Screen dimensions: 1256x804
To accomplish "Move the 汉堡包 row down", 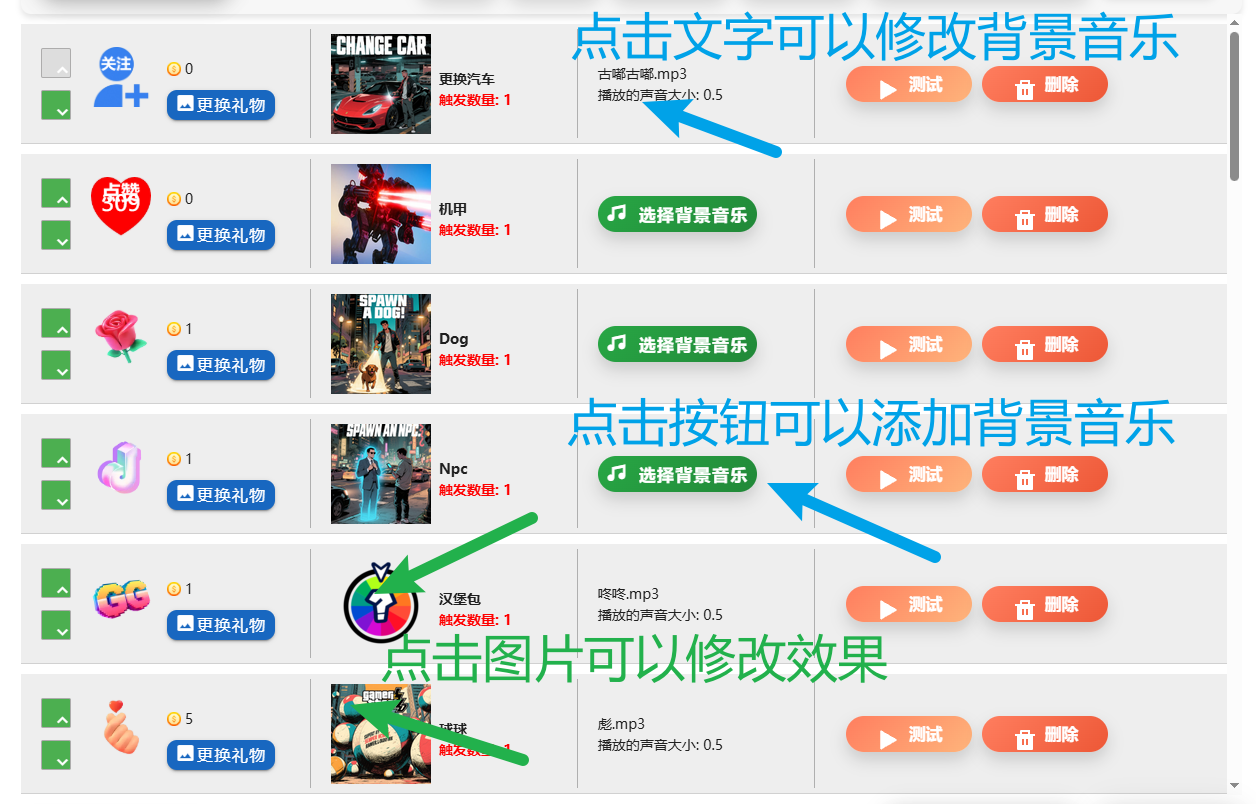I will (56, 625).
